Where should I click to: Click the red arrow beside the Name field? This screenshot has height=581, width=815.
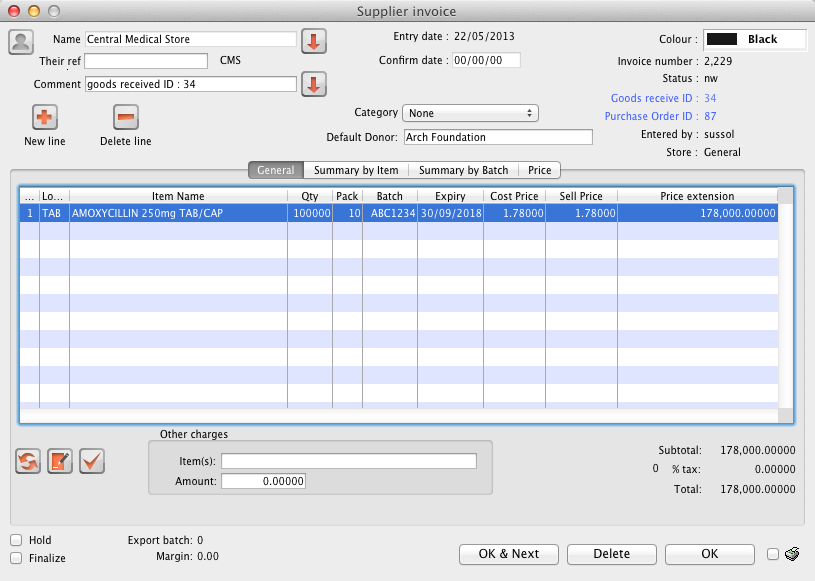click(x=314, y=41)
